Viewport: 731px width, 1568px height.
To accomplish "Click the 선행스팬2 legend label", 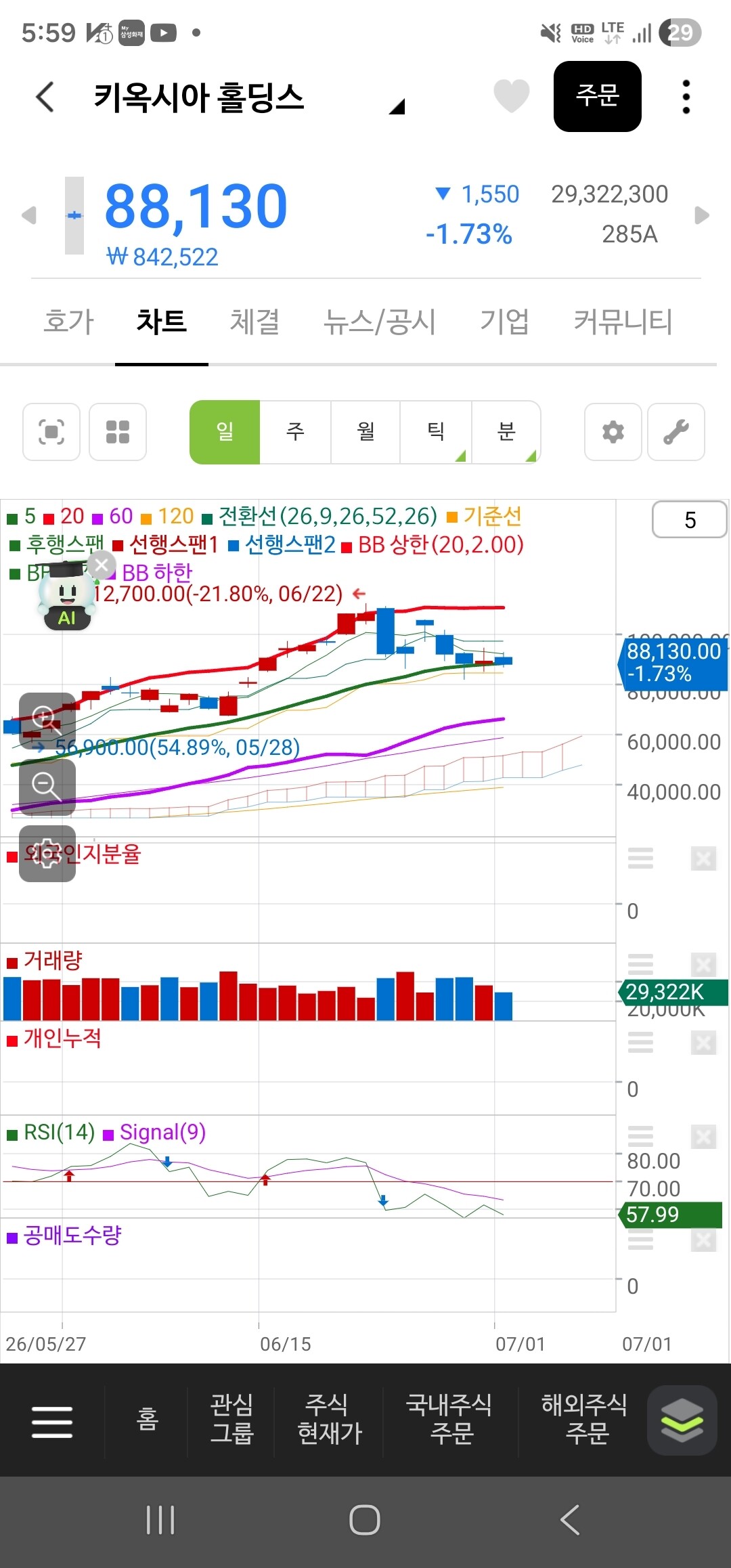I will pos(282,544).
